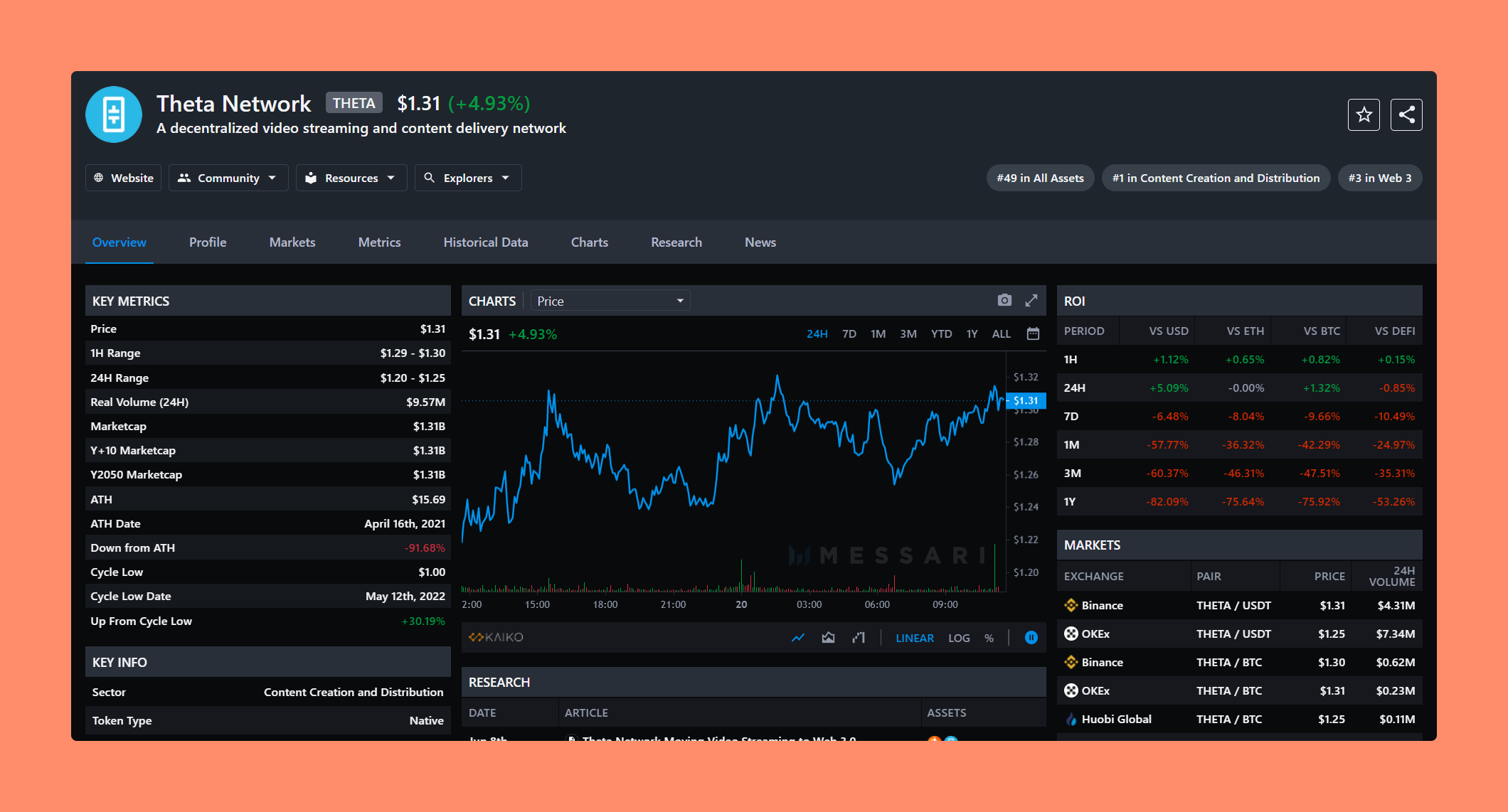Click OKEx icon in THETA / USDT row
Image resolution: width=1508 pixels, height=812 pixels.
1071,634
